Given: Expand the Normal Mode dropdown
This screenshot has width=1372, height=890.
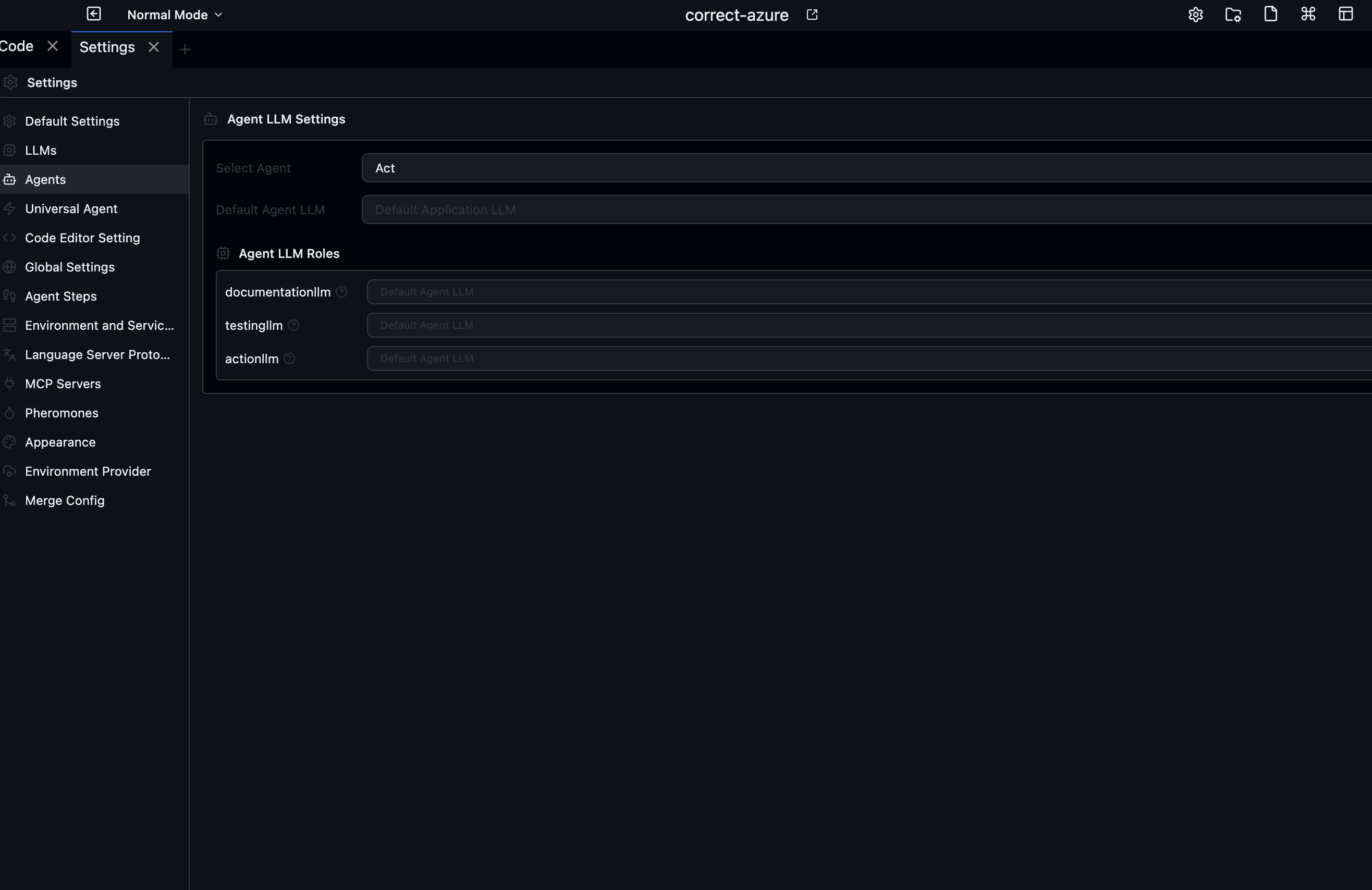Looking at the screenshot, I should (174, 15).
